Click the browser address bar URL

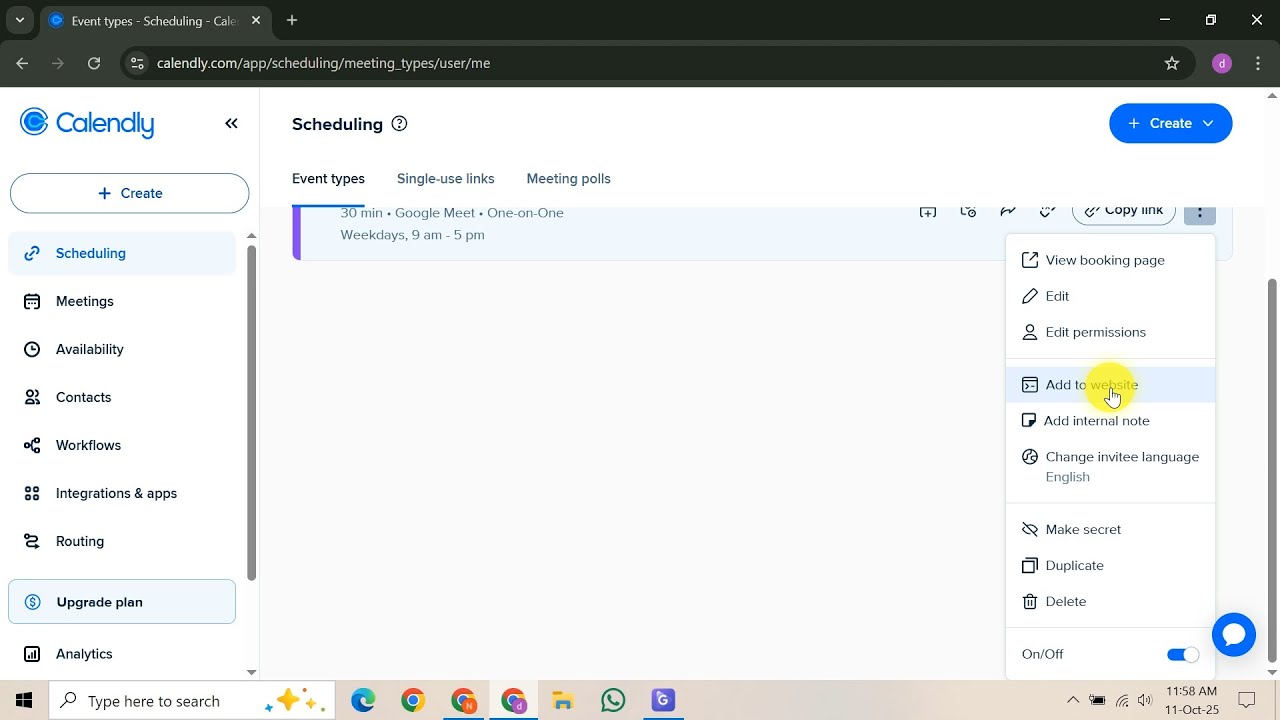tap(323, 63)
